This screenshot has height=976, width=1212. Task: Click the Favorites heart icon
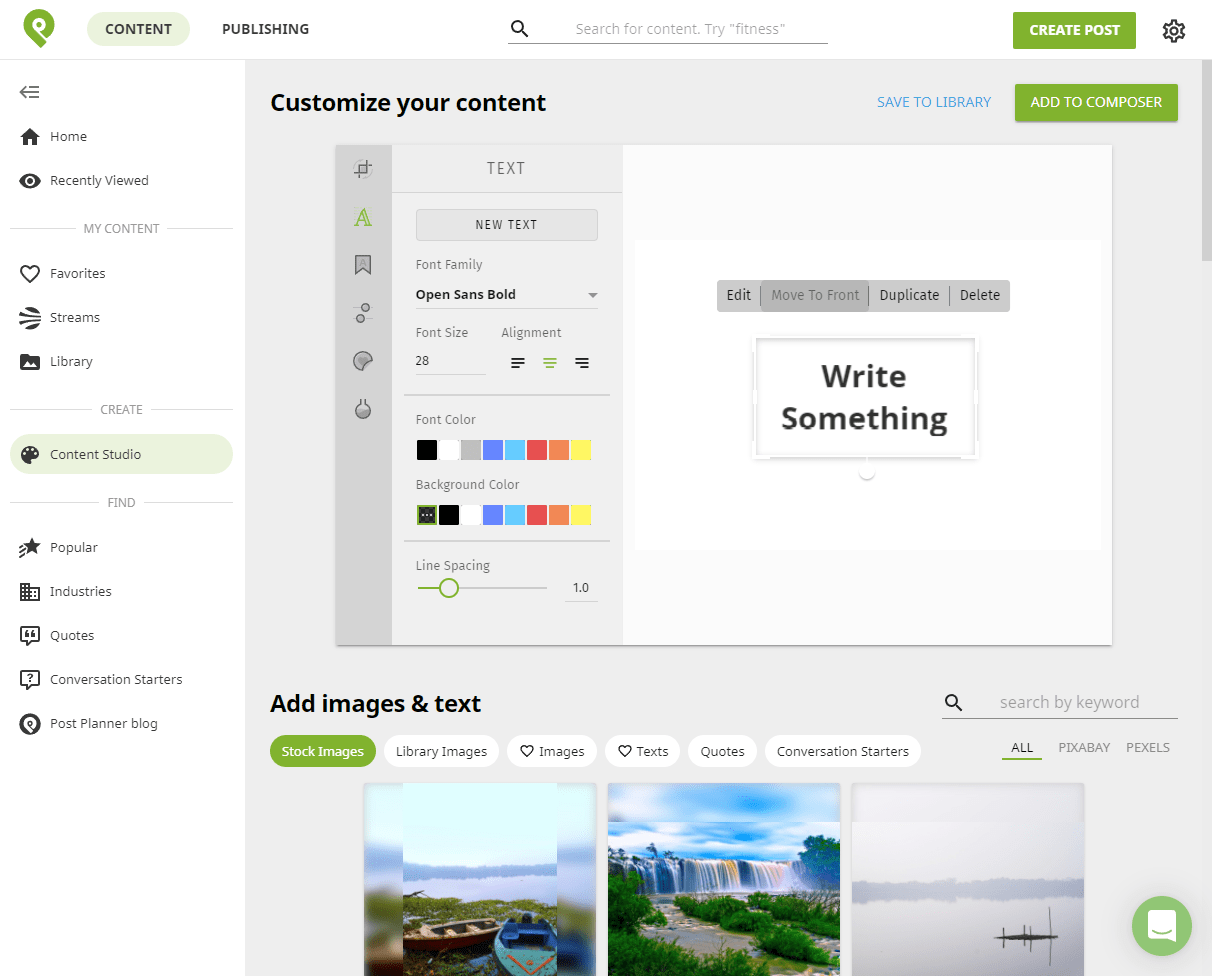(x=30, y=274)
